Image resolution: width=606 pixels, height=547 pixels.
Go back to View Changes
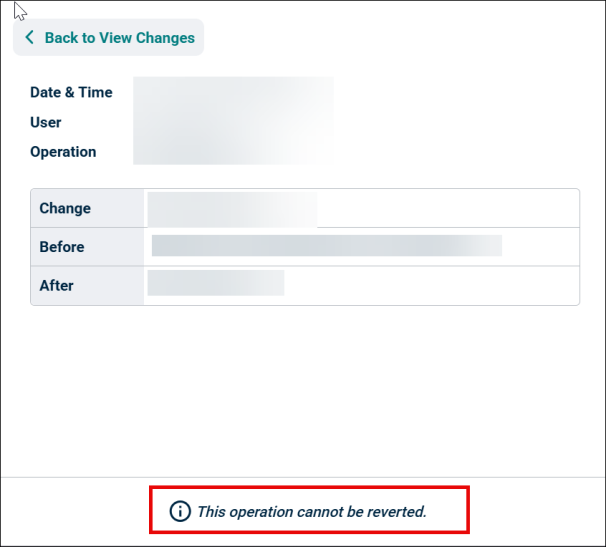[x=109, y=38]
